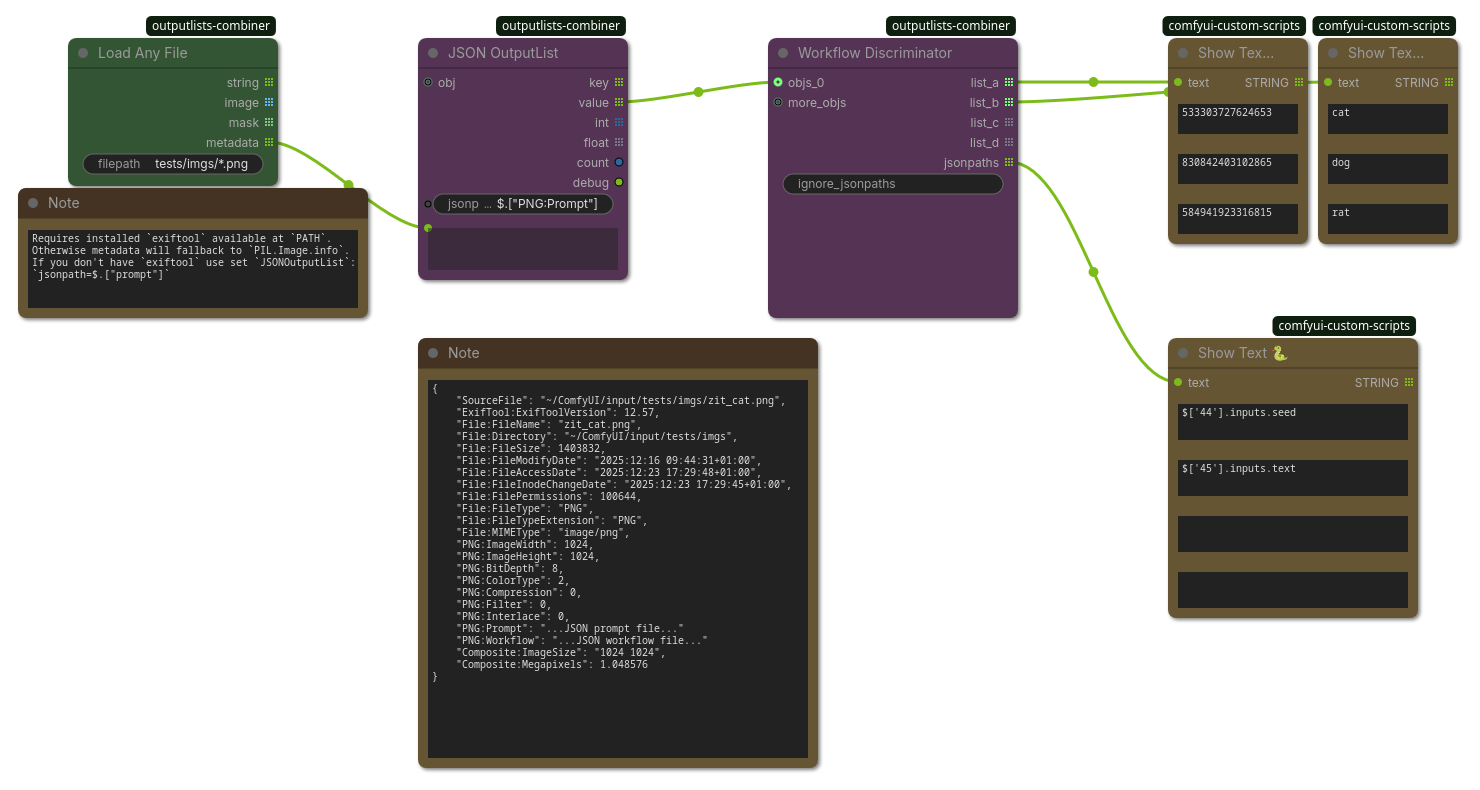
Task: Collapse the Load Any File node via its dot
Action: [84, 53]
